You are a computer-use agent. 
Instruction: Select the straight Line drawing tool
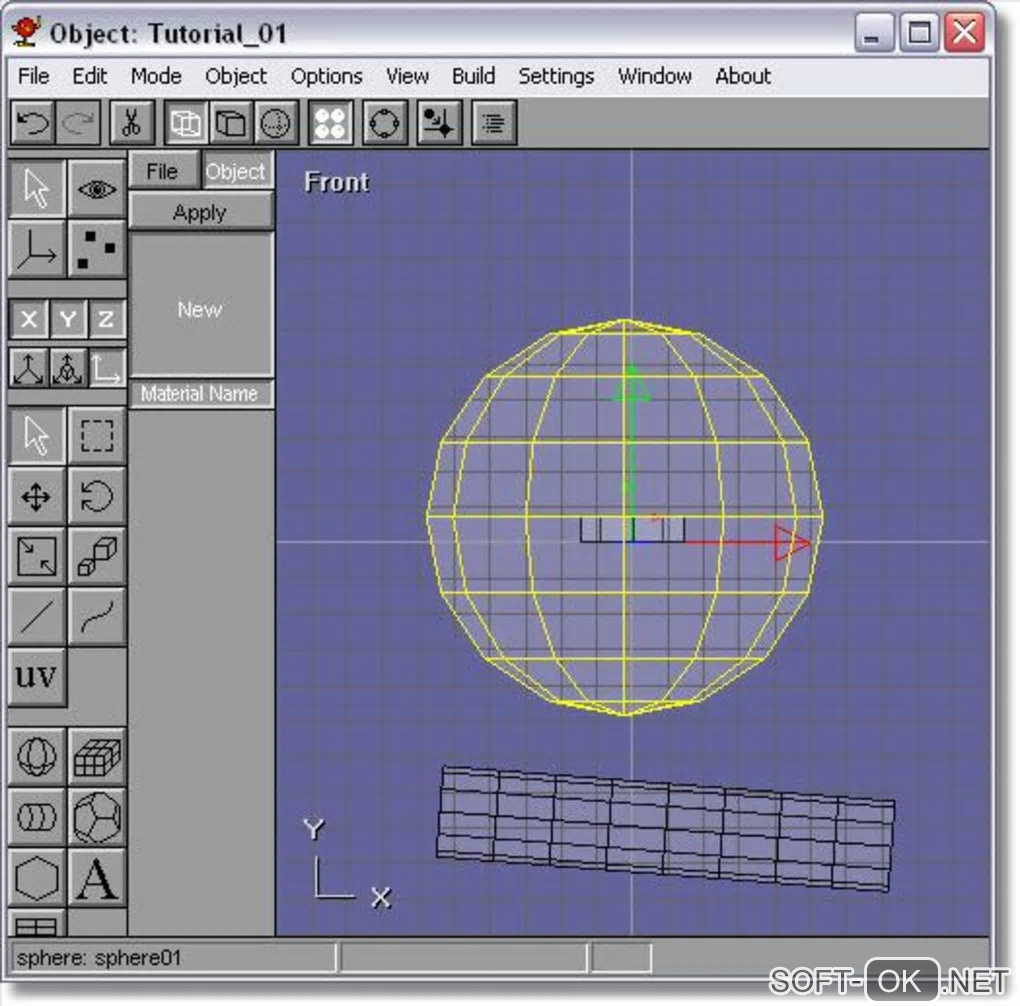coord(37,617)
